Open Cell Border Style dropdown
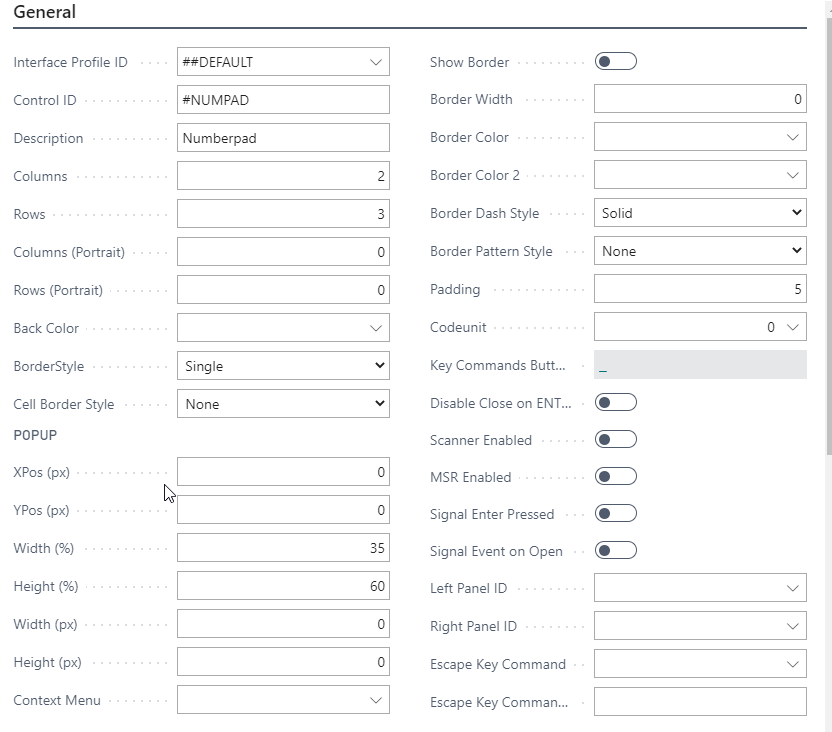This screenshot has width=832, height=732. pyautogui.click(x=283, y=404)
